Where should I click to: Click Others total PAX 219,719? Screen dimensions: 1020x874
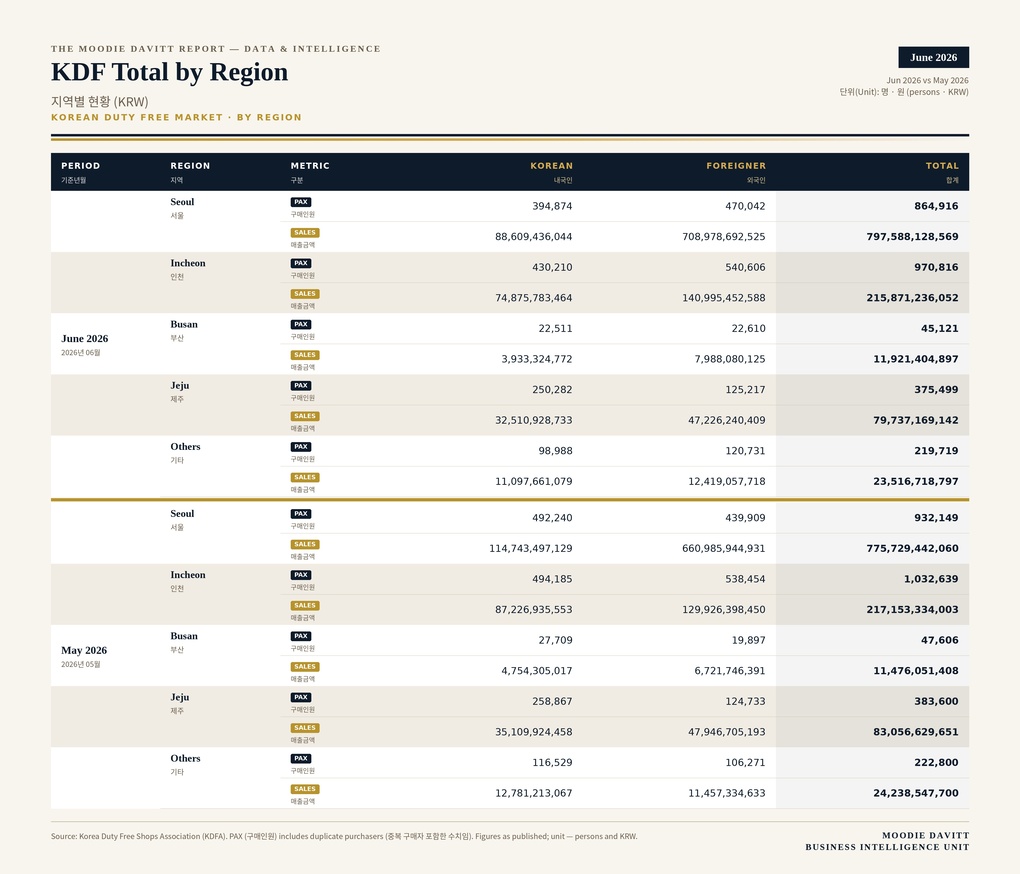(x=936, y=451)
